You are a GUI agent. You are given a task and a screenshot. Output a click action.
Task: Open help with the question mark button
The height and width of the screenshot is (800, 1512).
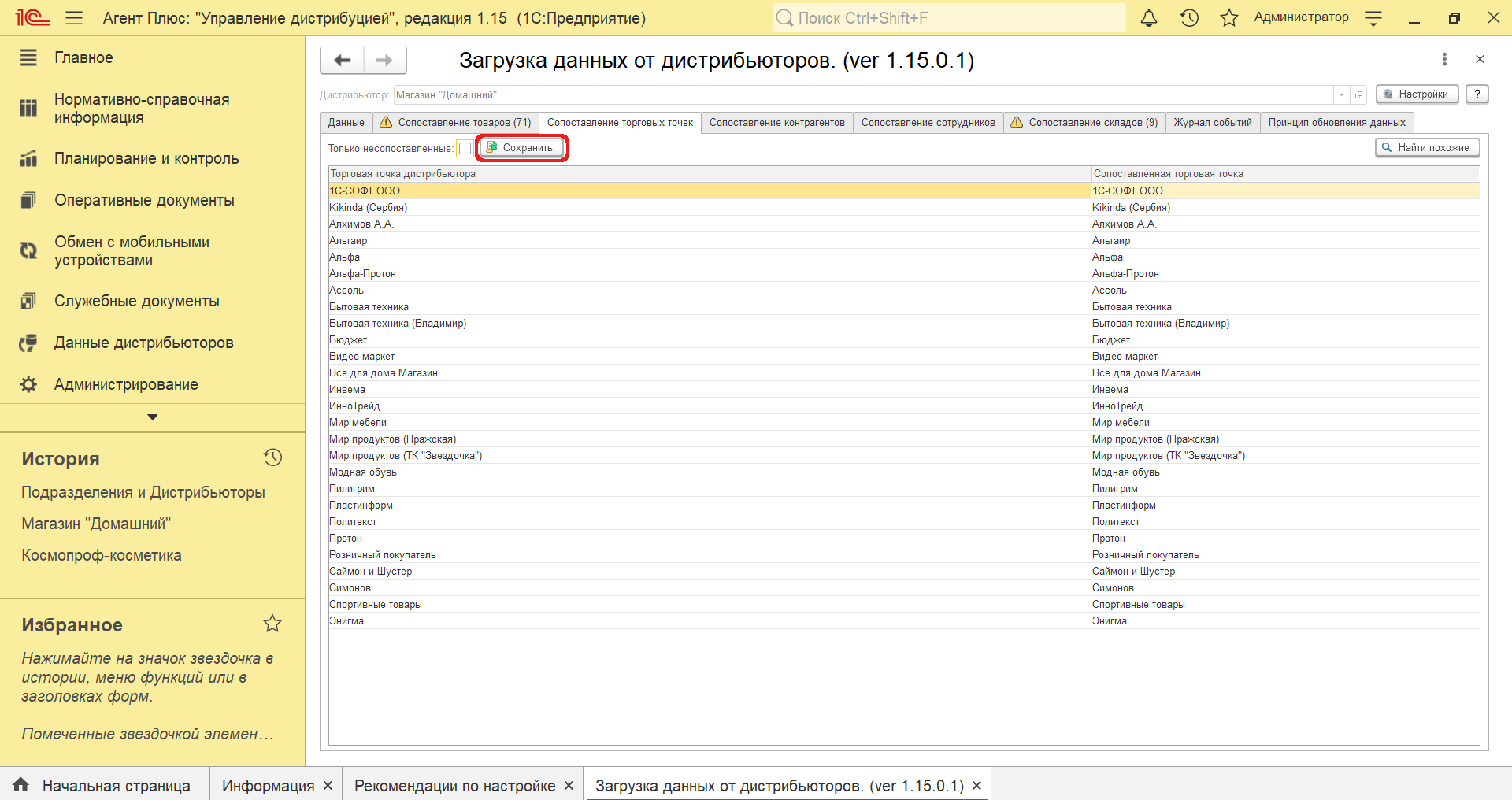[1477, 94]
